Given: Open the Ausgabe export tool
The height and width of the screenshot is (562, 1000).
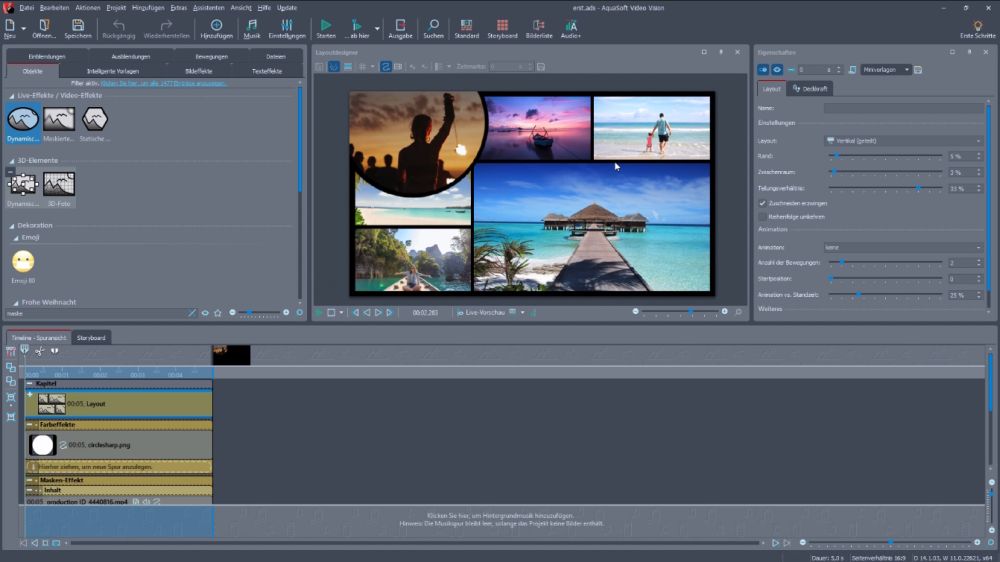Looking at the screenshot, I should (x=400, y=25).
